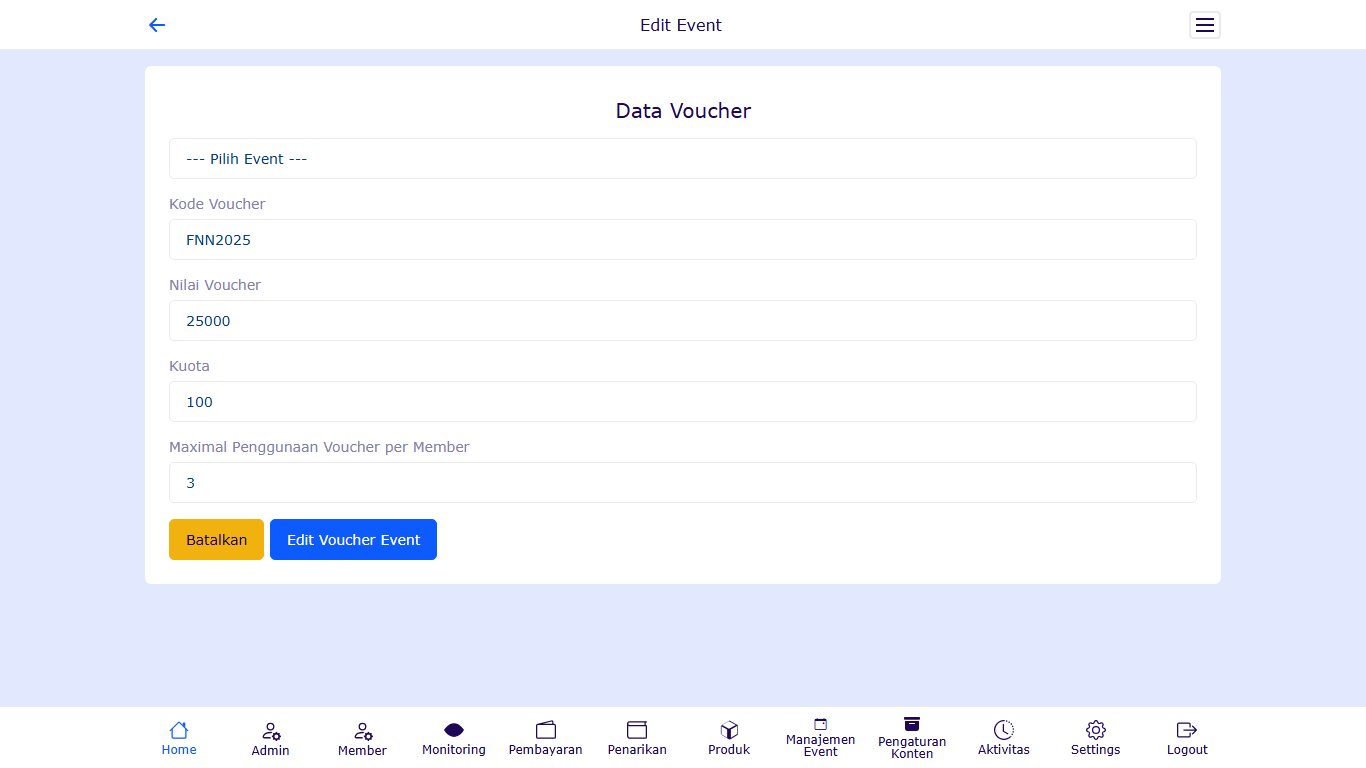Select the Kuota input field
Image resolution: width=1366 pixels, height=768 pixels.
tap(682, 402)
